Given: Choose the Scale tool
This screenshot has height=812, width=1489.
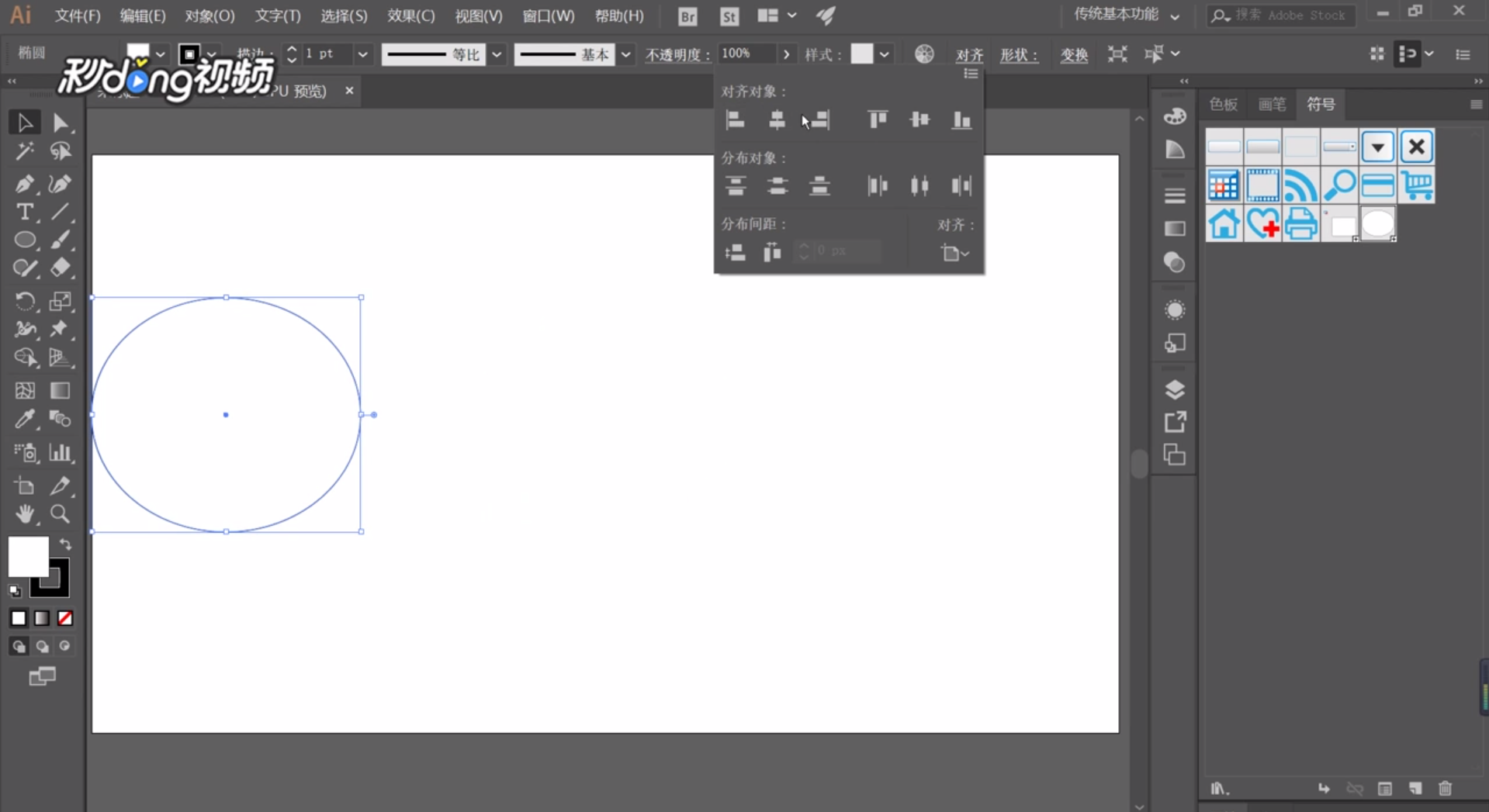Looking at the screenshot, I should [60, 301].
